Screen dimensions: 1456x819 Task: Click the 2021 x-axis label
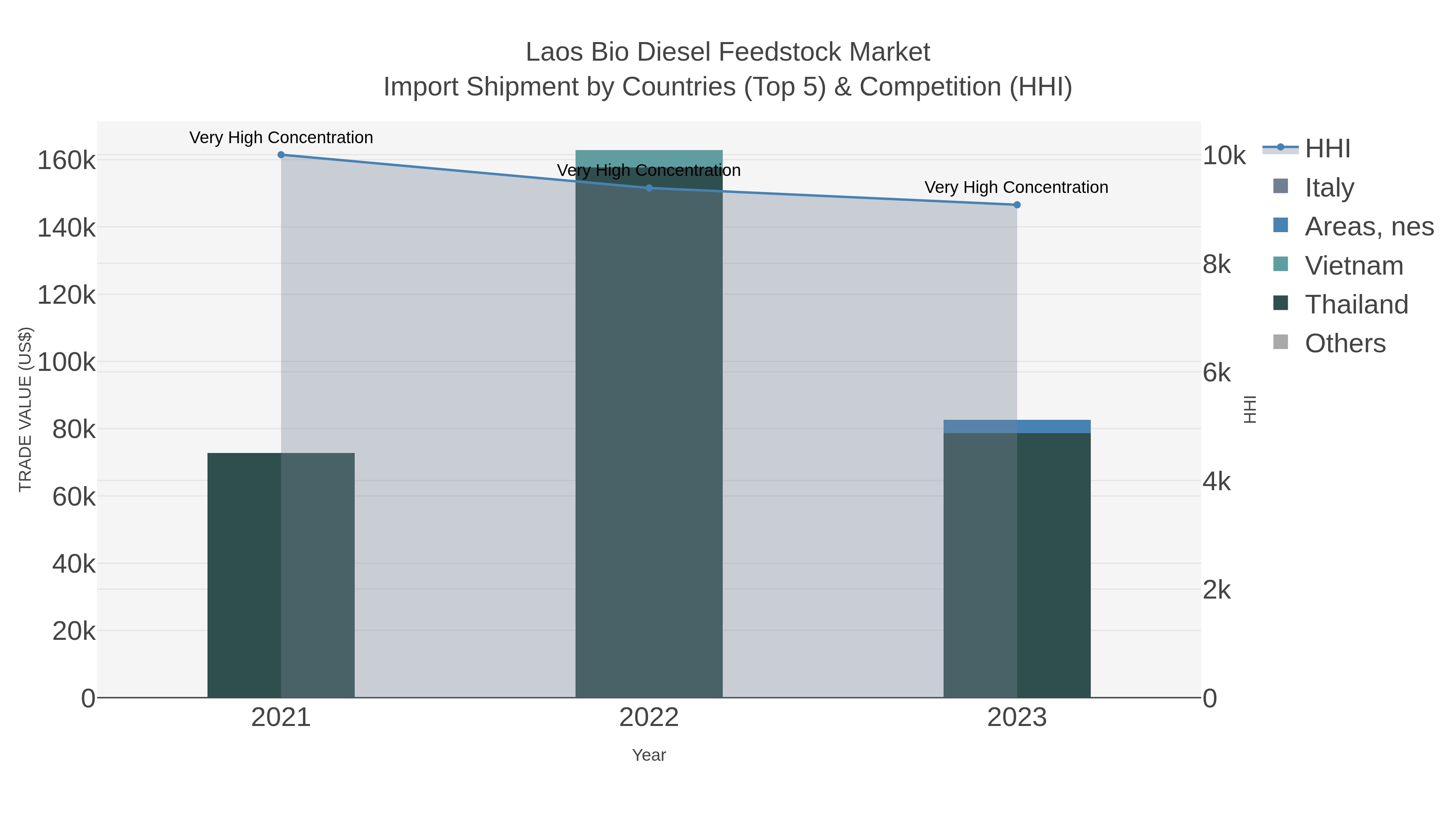coord(281,718)
